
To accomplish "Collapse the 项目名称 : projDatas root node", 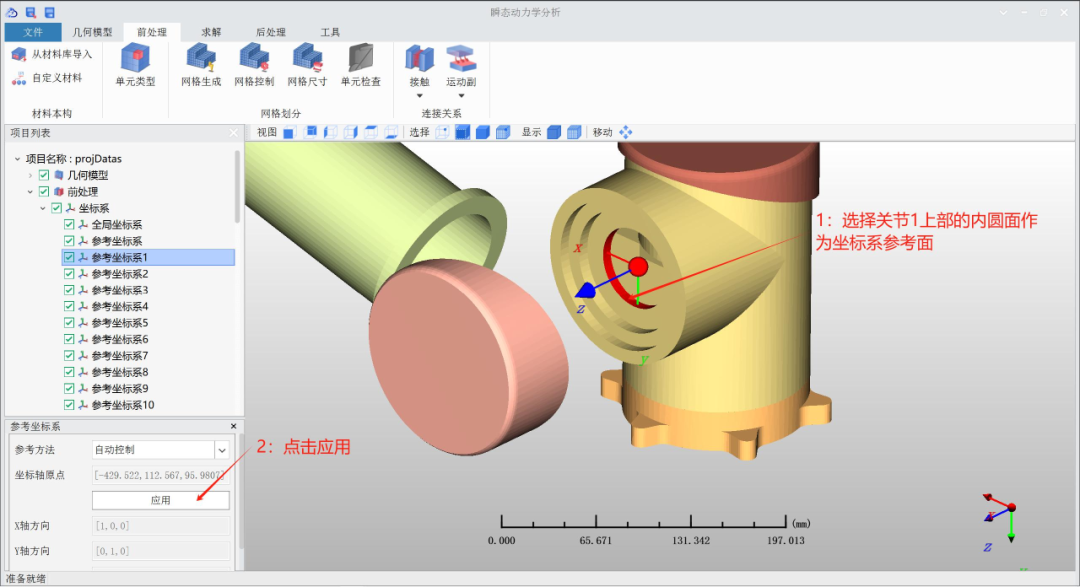I will pyautogui.click(x=17, y=158).
